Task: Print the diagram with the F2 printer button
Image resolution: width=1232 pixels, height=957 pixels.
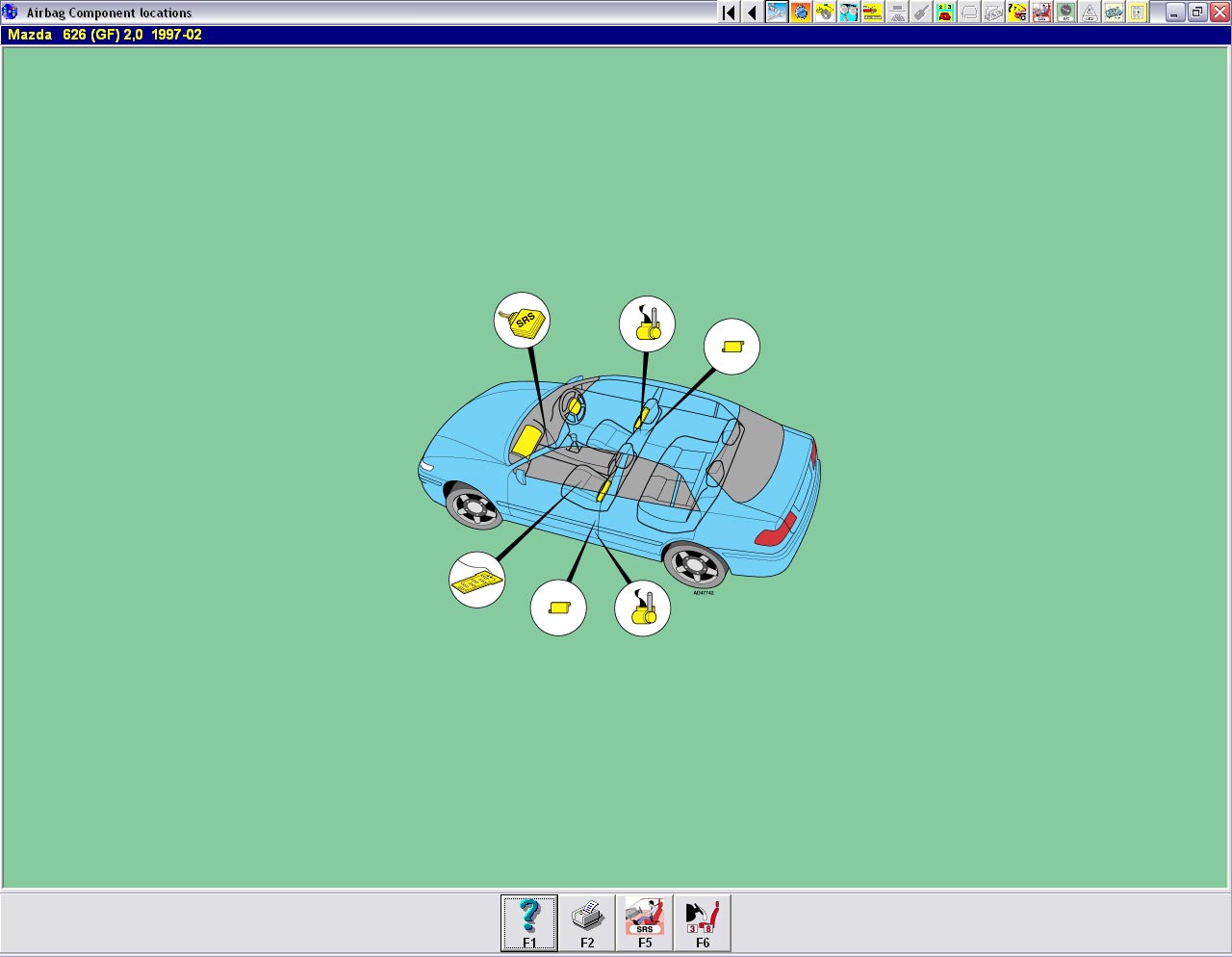Action: pos(587,923)
